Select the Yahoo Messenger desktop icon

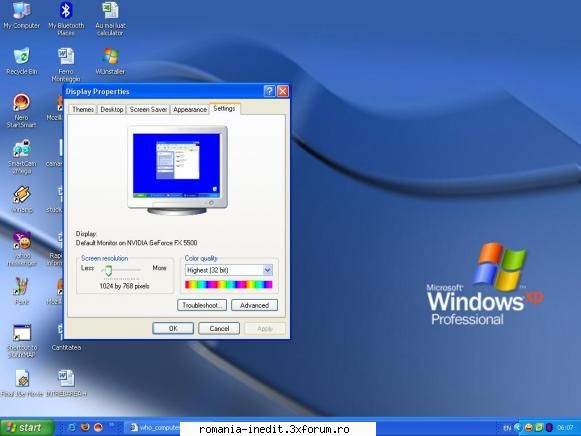click(x=22, y=249)
